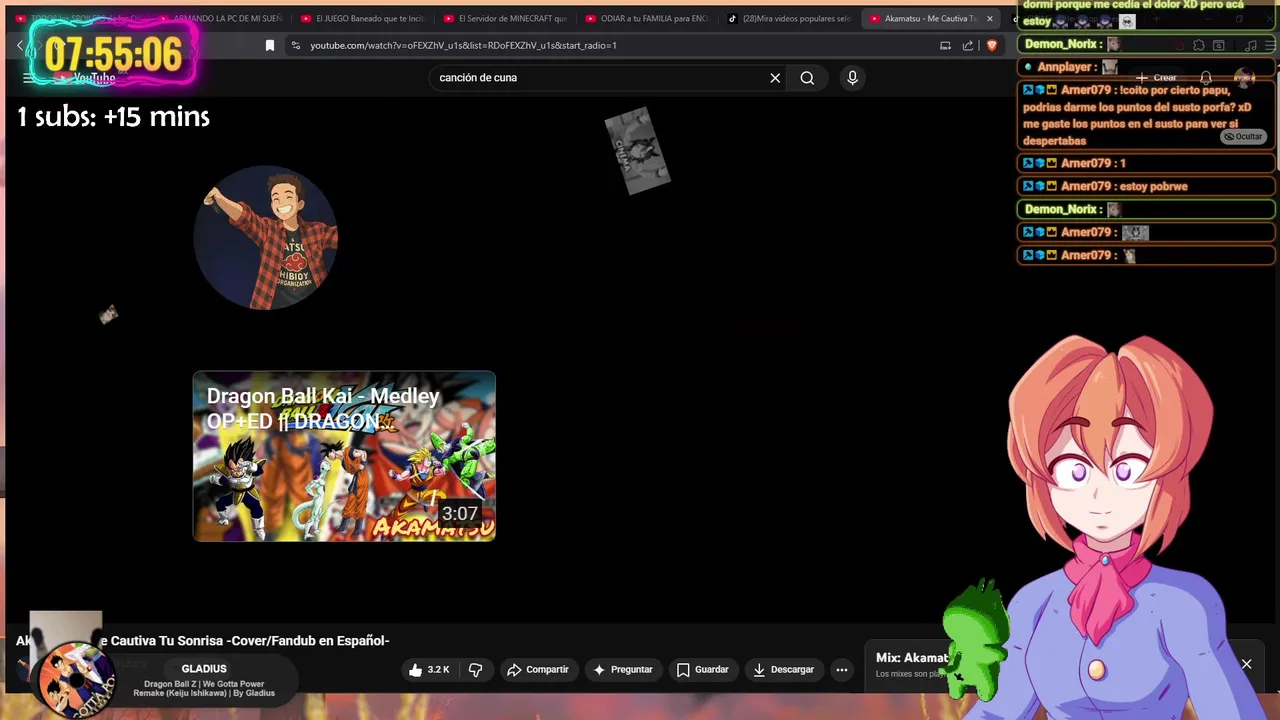Click the circular Akamatsu channel avatar on end screen

coord(266,238)
